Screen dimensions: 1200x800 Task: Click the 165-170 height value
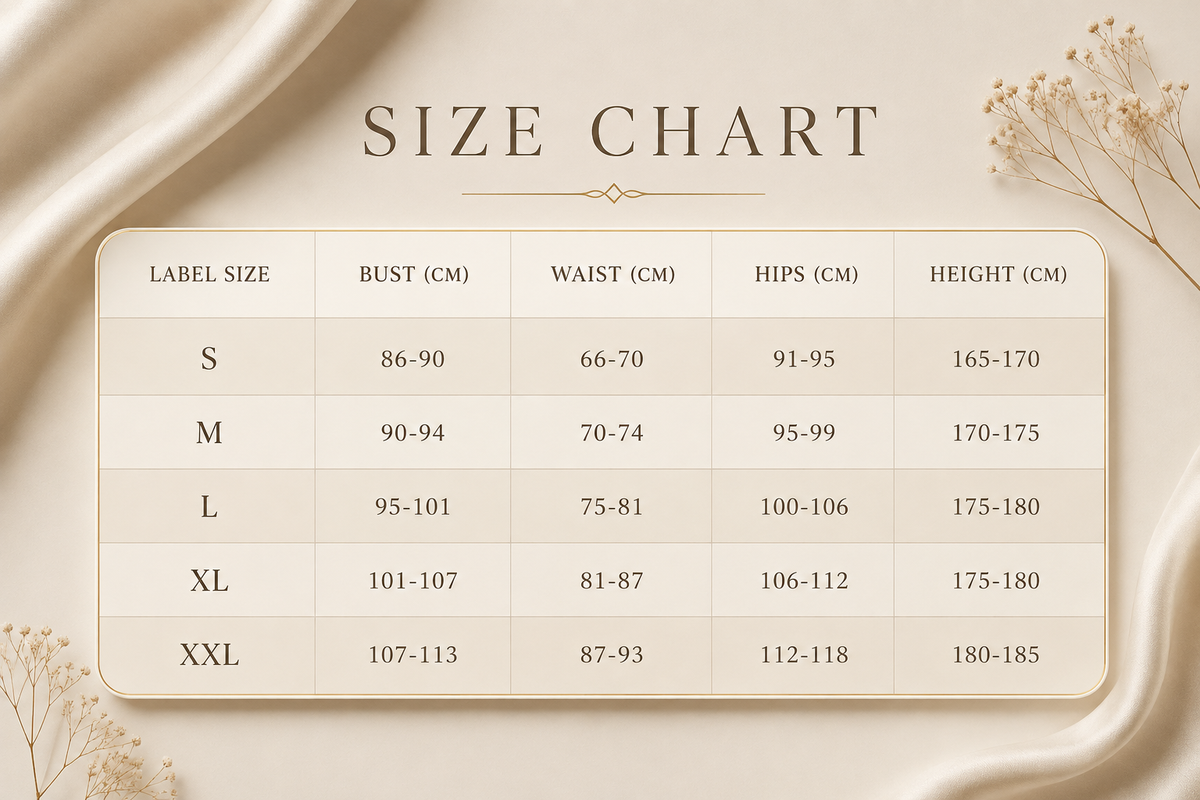996,359
